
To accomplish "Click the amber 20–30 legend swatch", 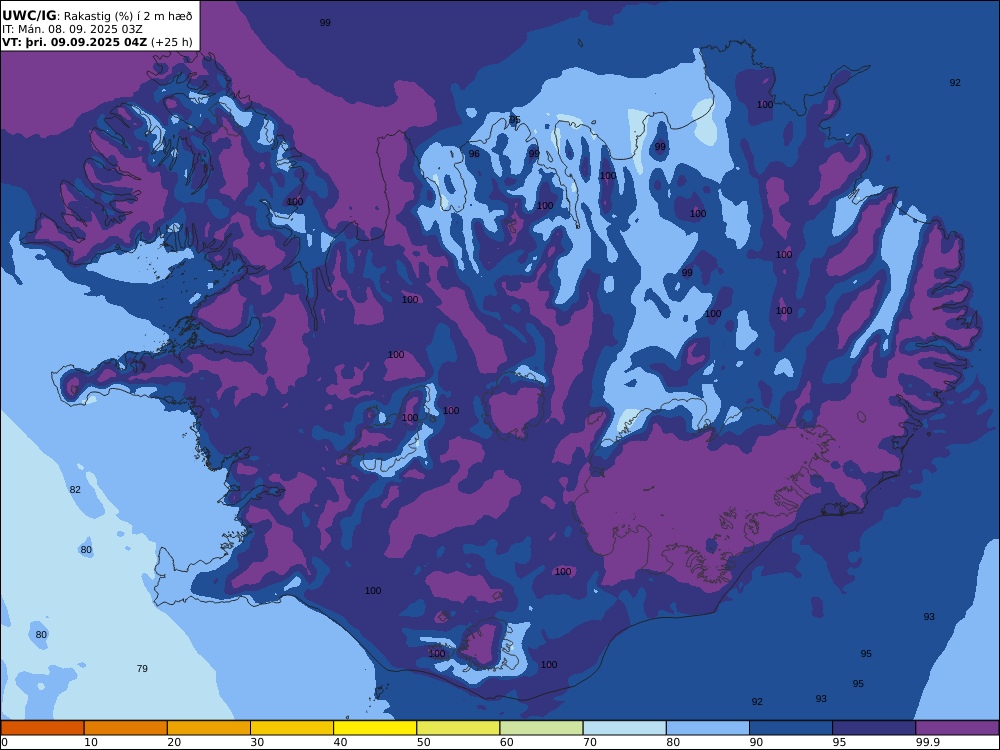I will (209, 728).
